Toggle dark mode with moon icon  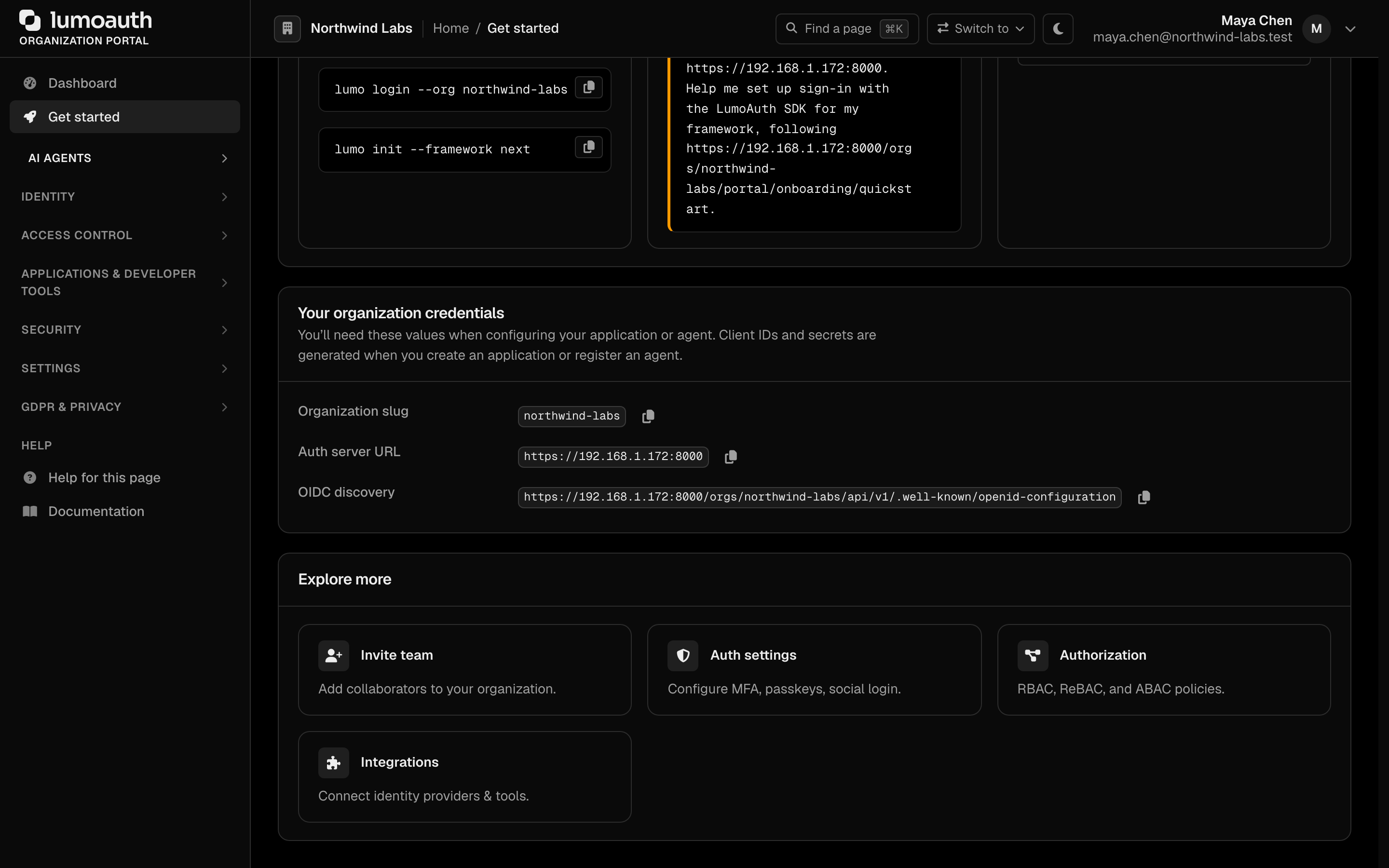pos(1058,29)
